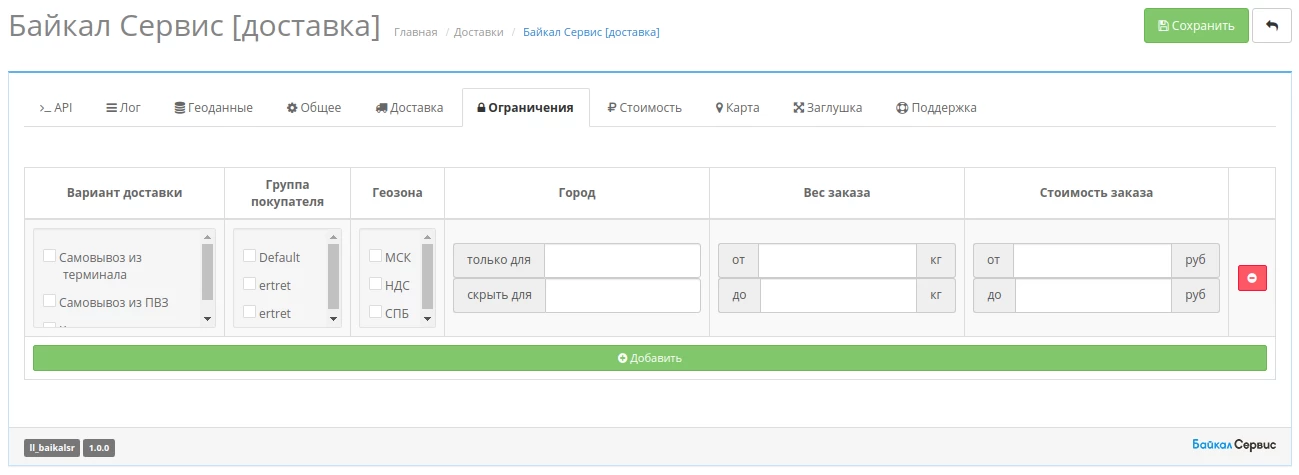Tick the first ertret checkbox

click(x=249, y=285)
